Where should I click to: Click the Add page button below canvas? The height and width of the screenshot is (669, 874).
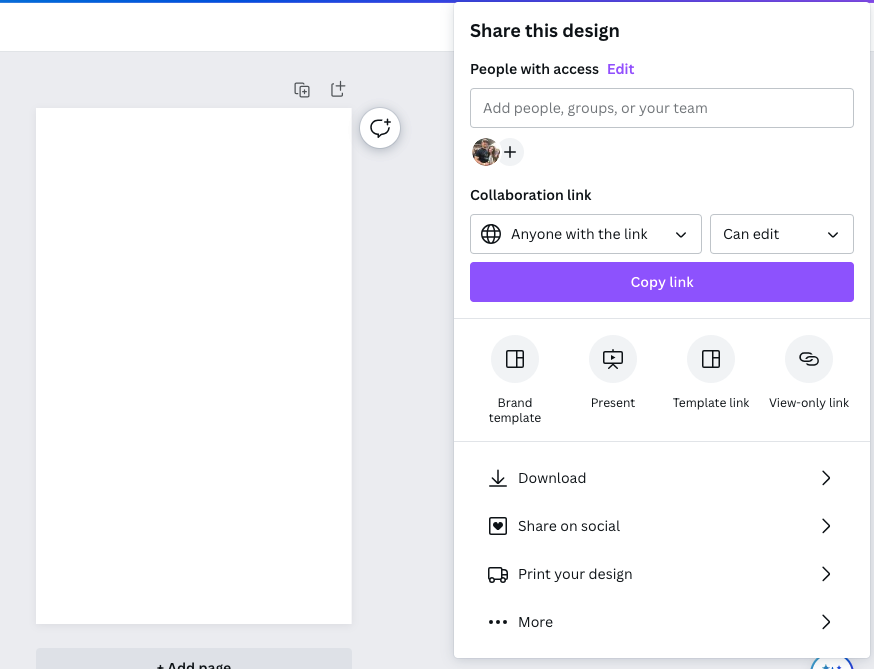(194, 660)
